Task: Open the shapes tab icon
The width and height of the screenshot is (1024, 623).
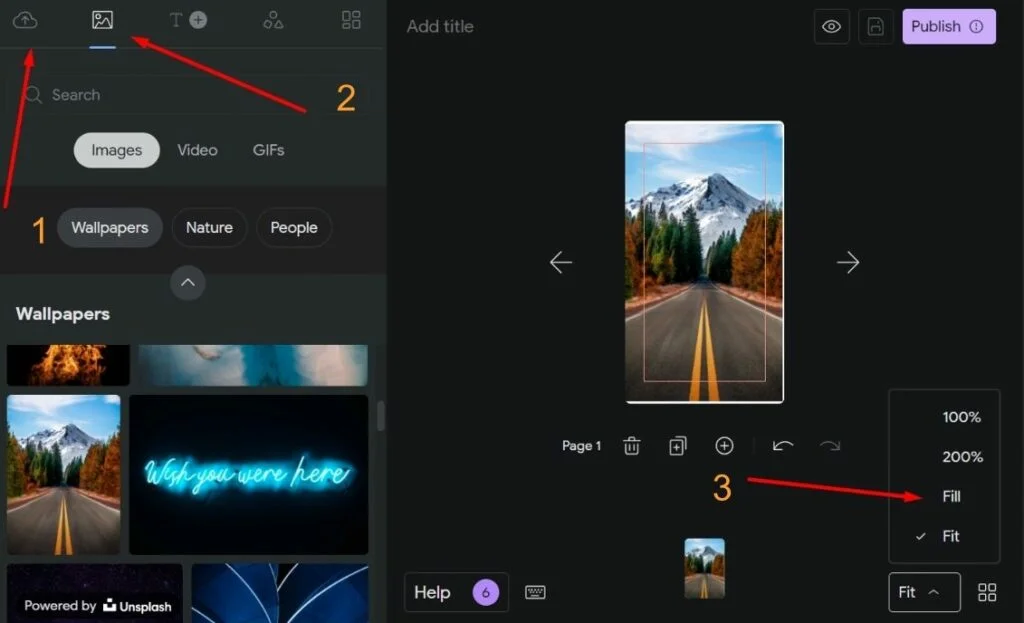Action: point(272,20)
